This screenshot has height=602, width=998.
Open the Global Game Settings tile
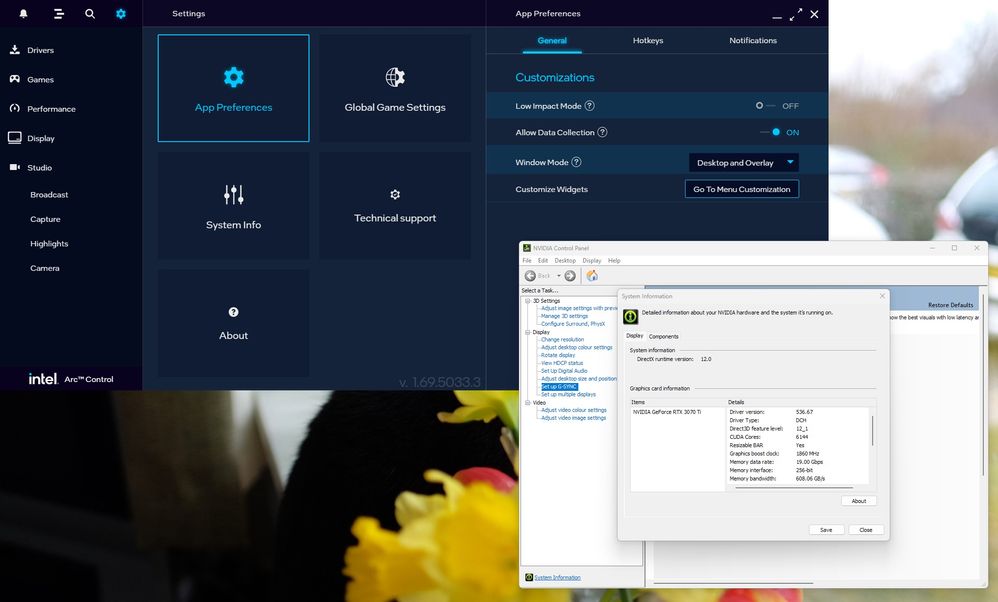395,89
